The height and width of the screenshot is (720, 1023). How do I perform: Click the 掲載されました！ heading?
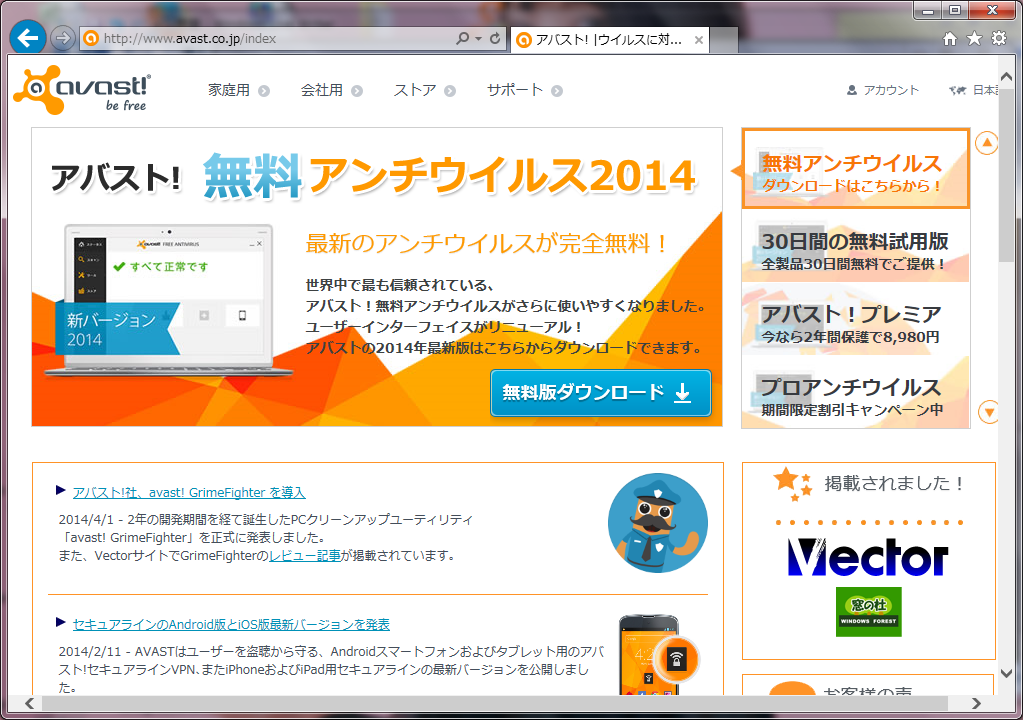894,483
